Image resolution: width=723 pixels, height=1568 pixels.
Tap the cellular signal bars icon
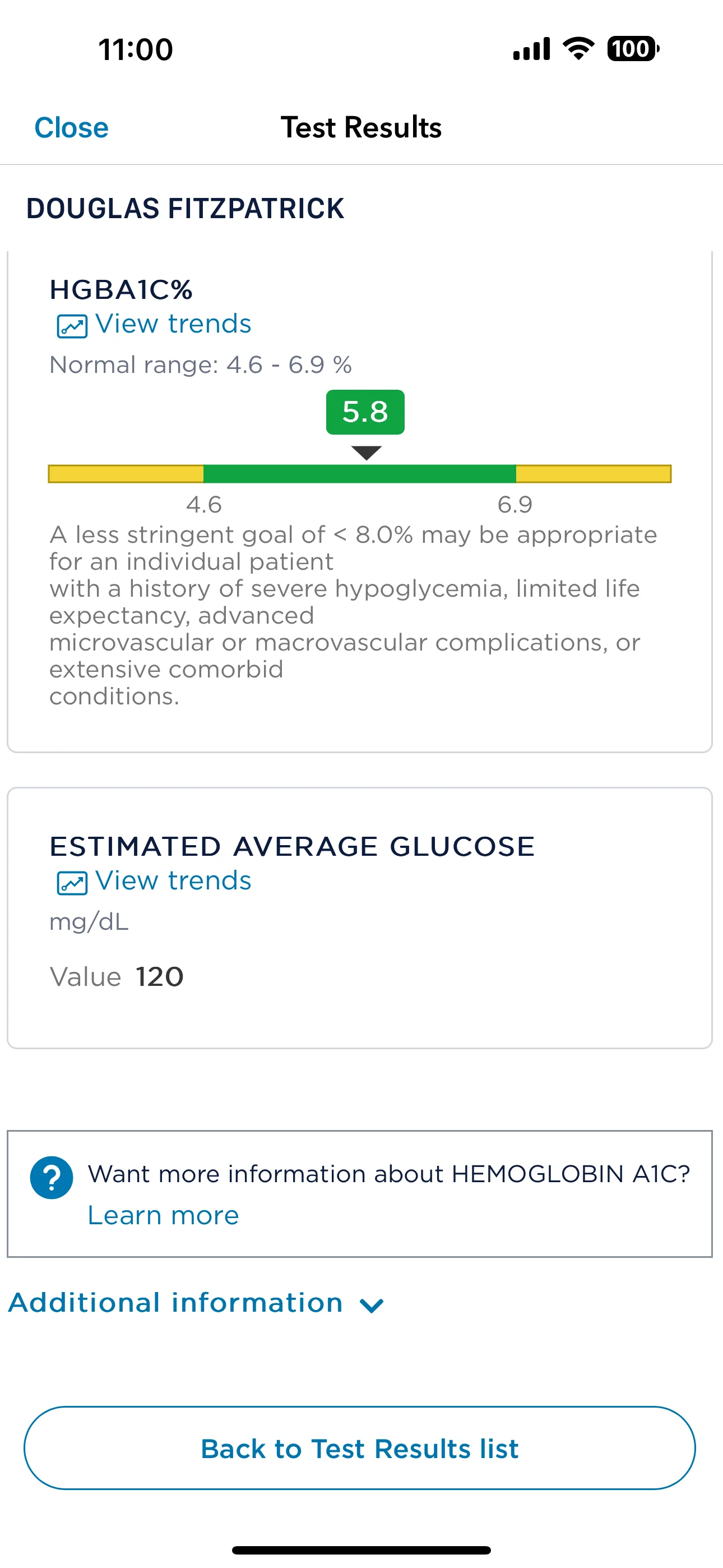[x=531, y=49]
